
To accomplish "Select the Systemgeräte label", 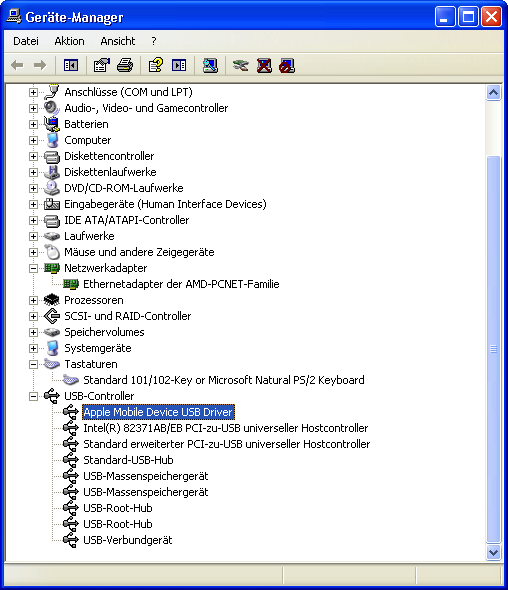I will 97,348.
